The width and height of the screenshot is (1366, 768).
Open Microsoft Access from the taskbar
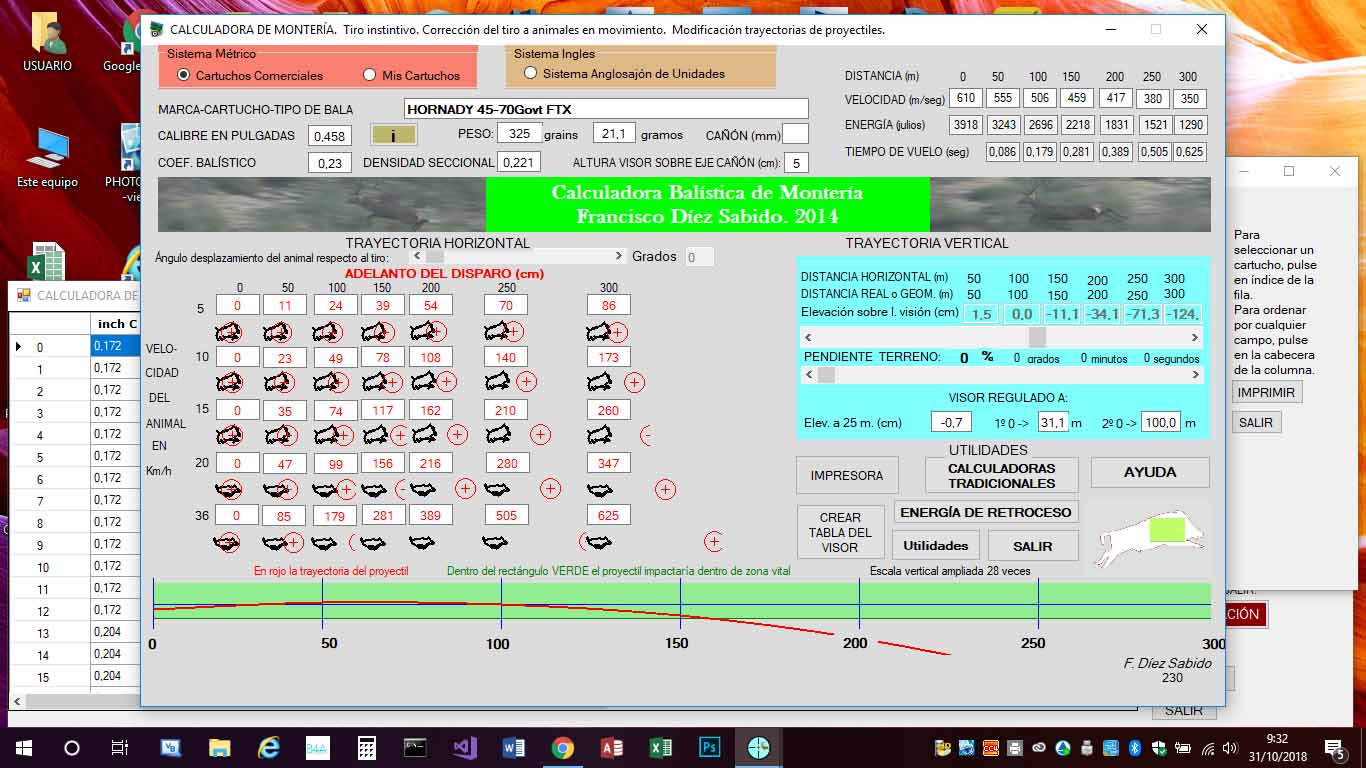[x=612, y=747]
